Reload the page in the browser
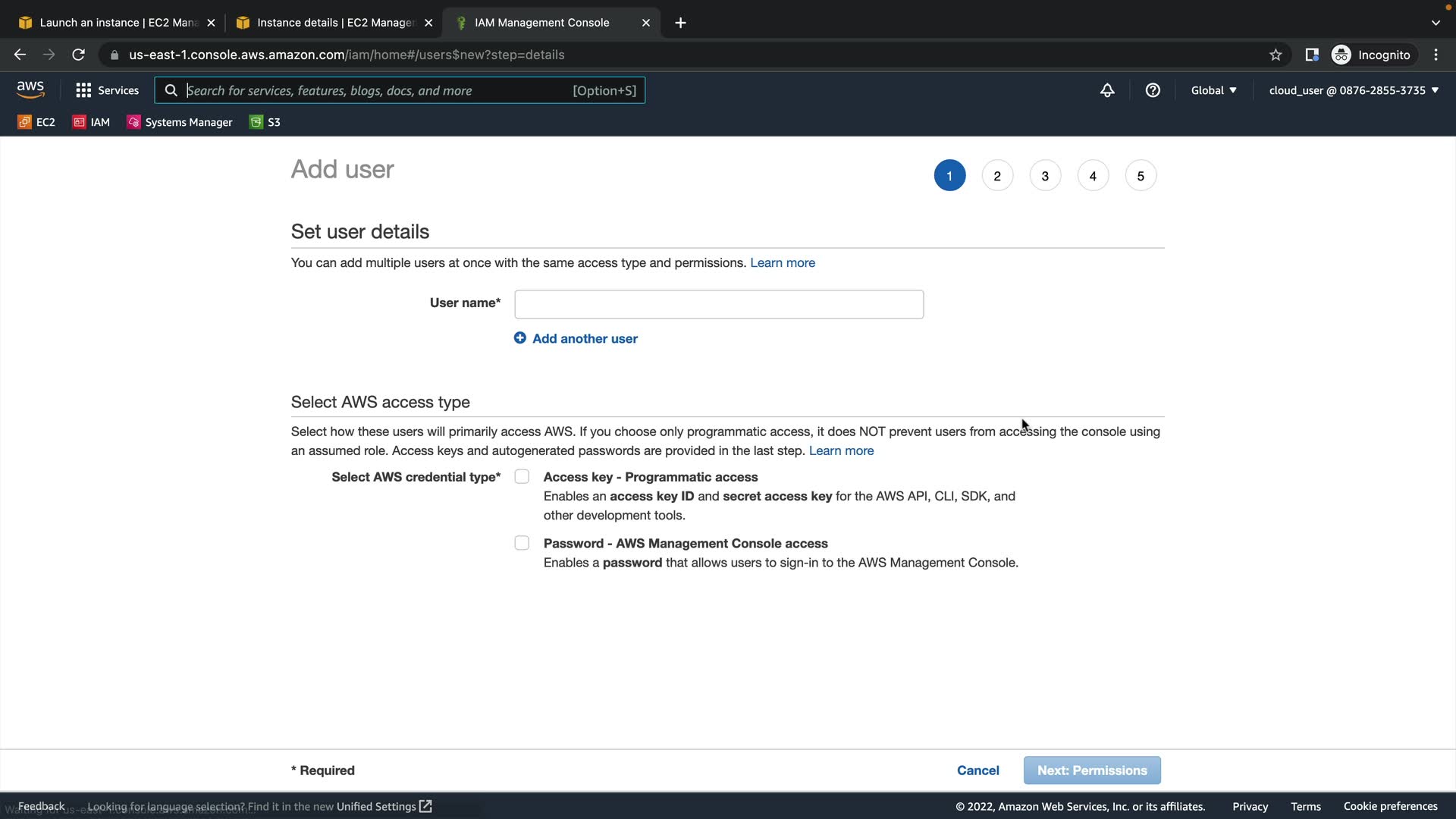1456x819 pixels. pos(78,55)
